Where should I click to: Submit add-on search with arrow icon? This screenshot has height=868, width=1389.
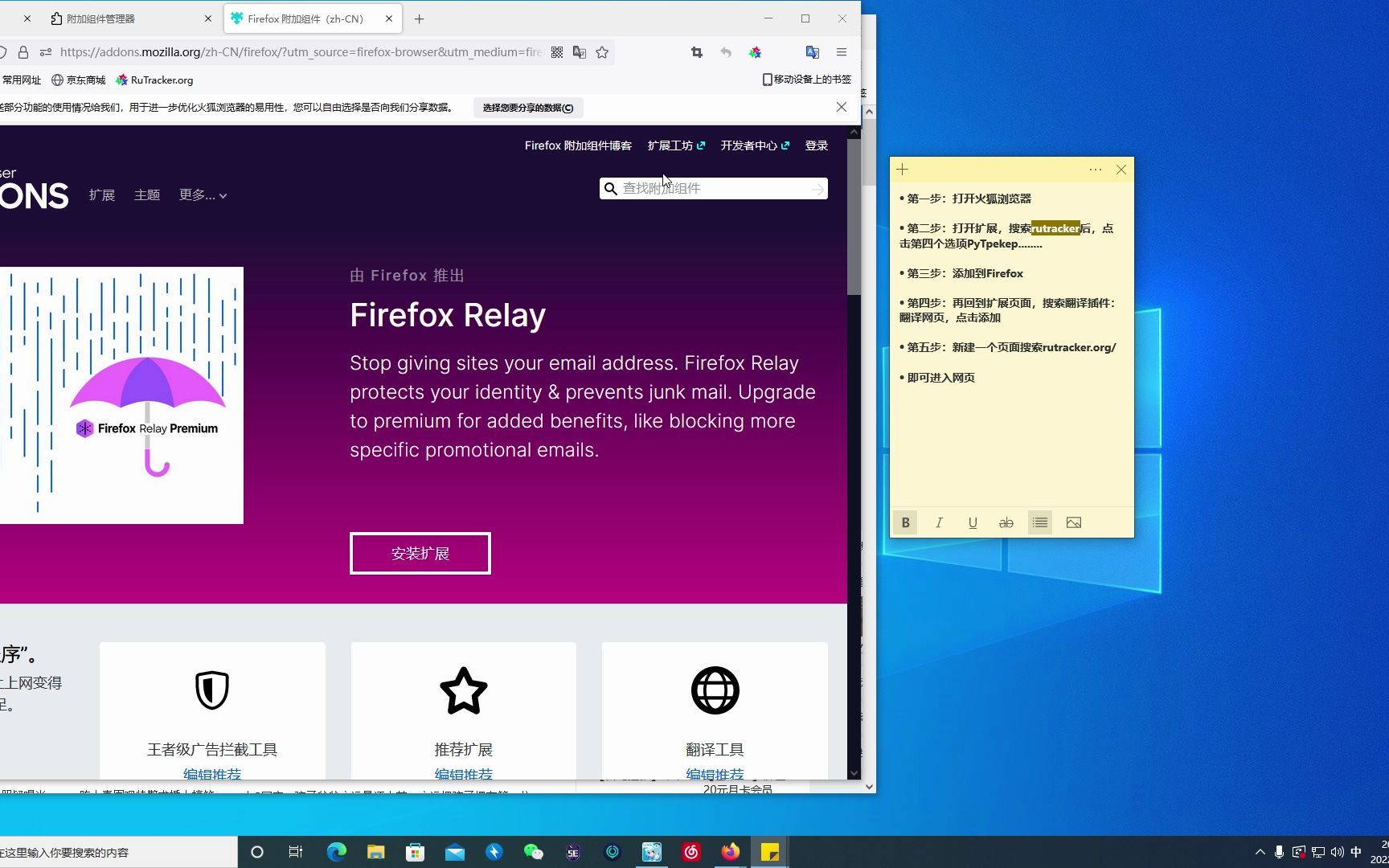pyautogui.click(x=817, y=189)
